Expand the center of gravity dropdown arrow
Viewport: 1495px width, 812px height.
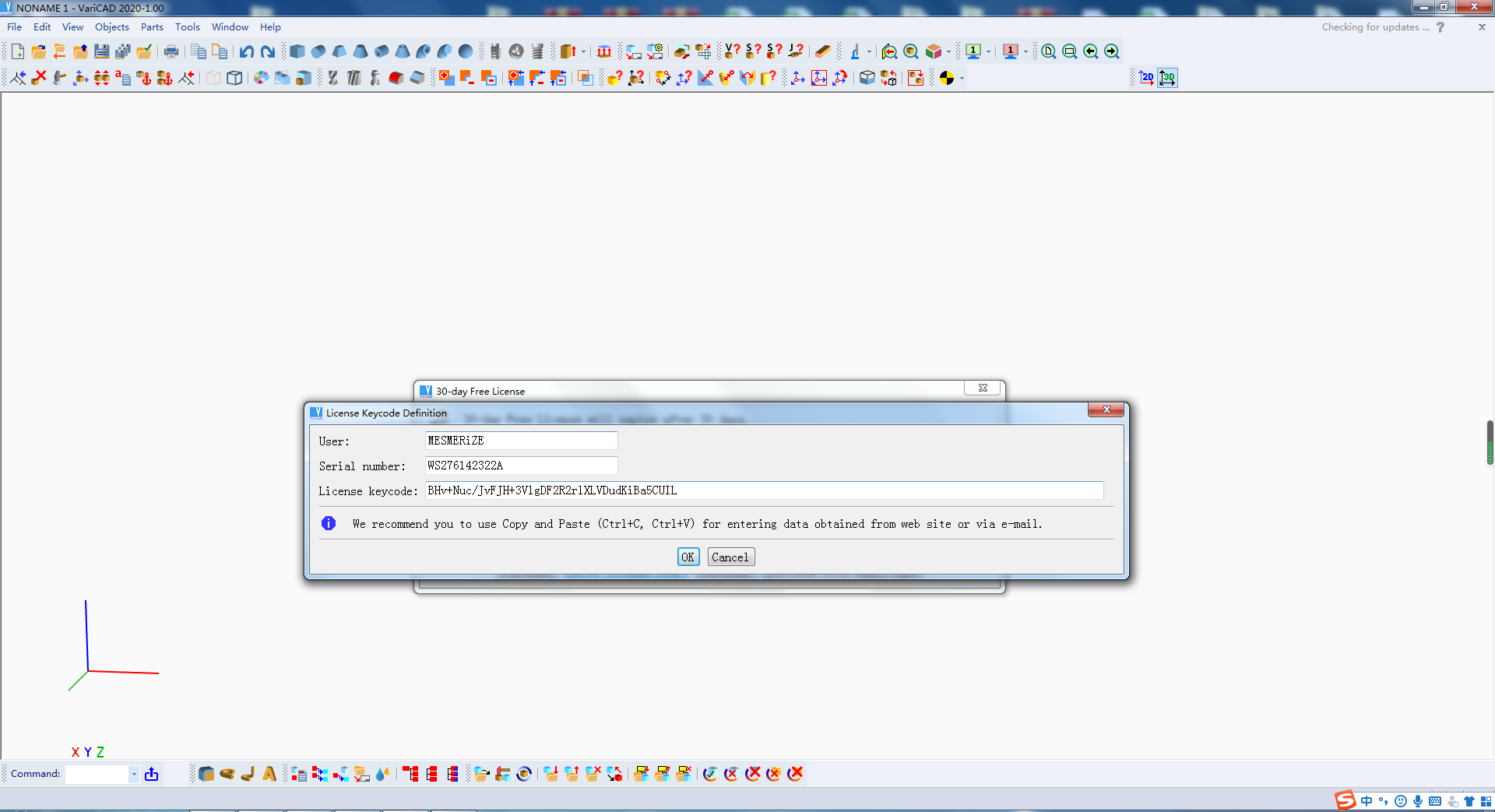pyautogui.click(x=962, y=79)
